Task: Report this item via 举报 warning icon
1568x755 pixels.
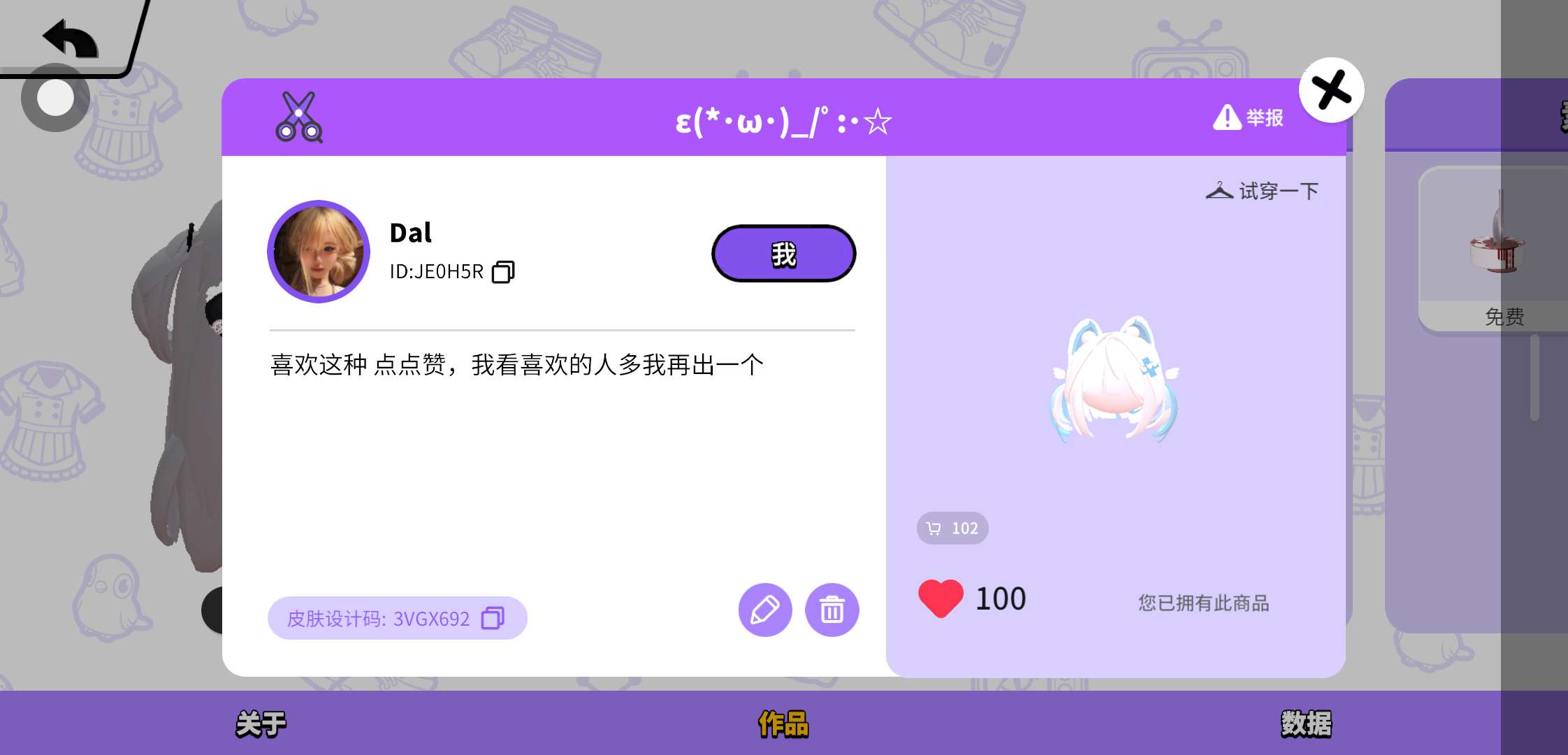Action: [1248, 117]
